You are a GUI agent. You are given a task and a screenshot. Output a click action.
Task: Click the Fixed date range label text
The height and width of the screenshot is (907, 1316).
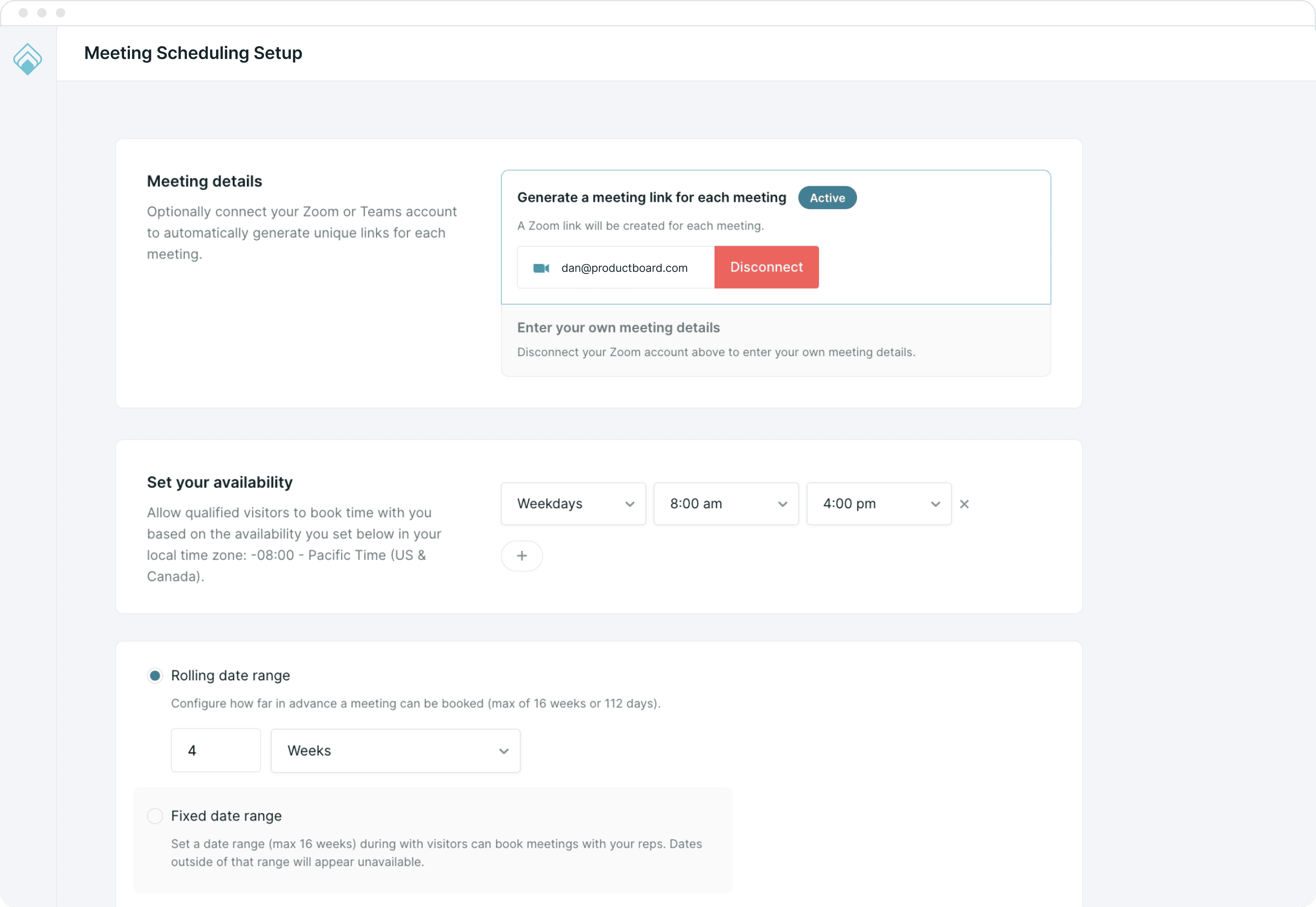[226, 816]
